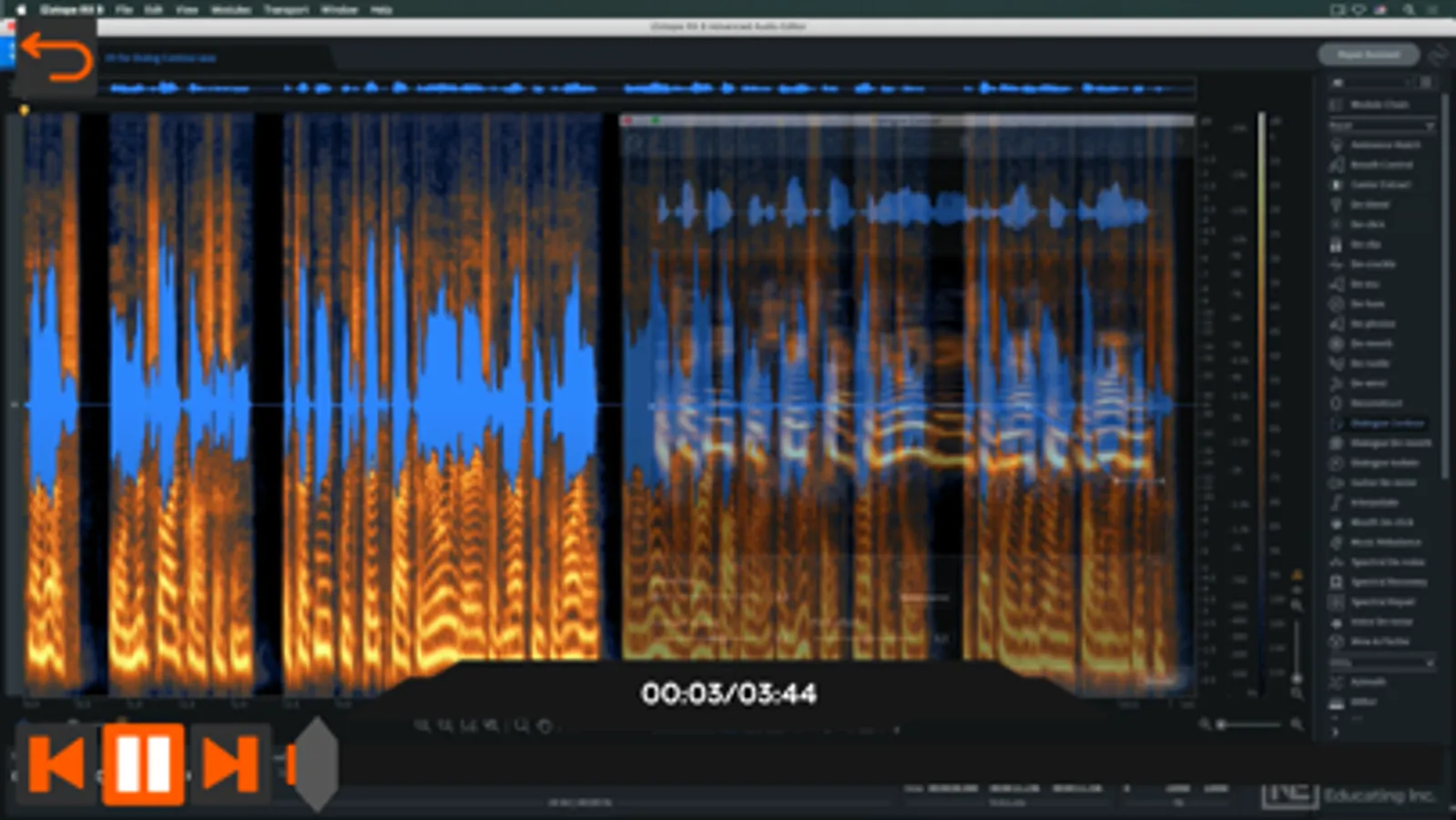
Task: Click the 00:03/03:44 time display
Action: point(728,693)
